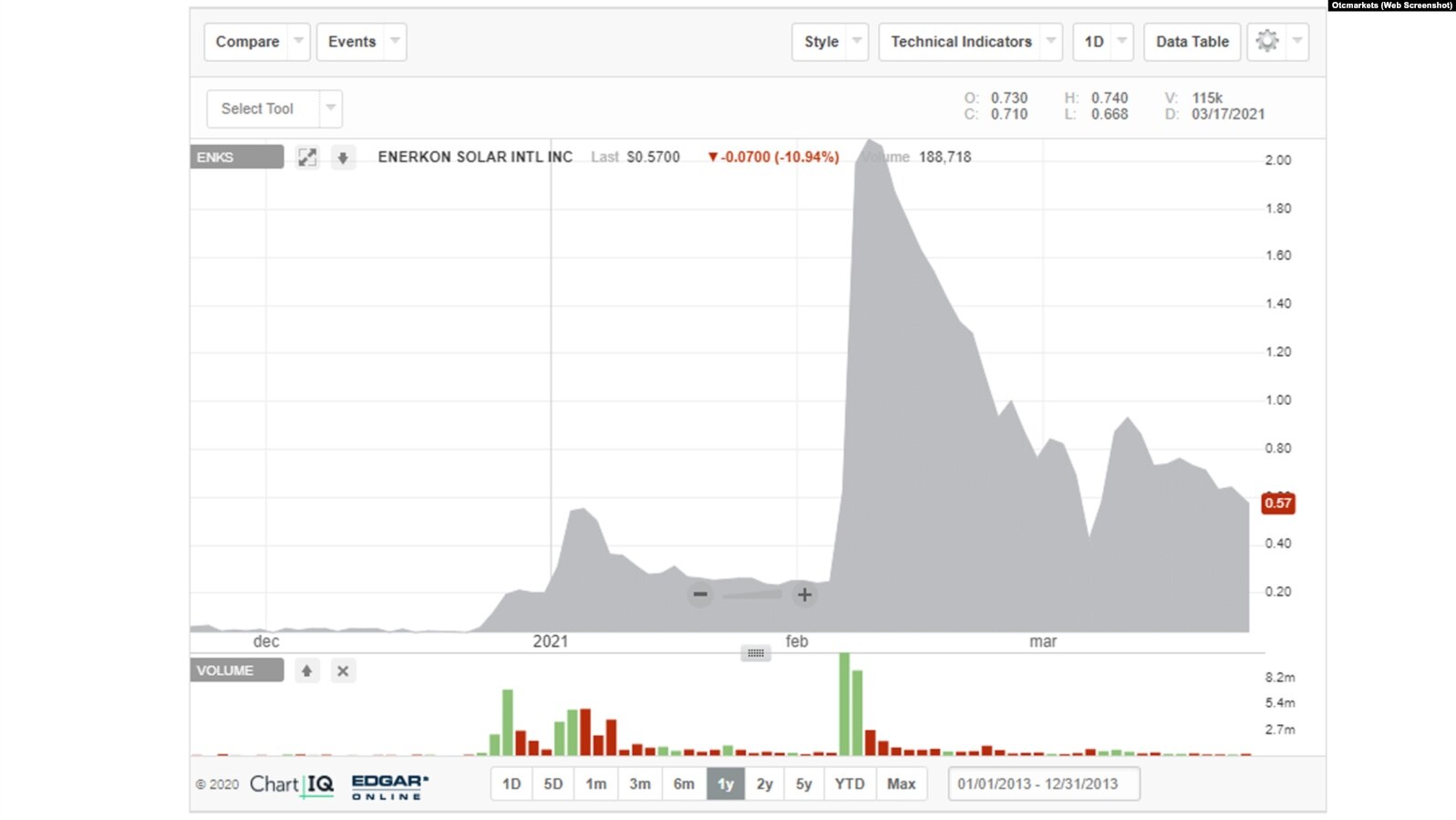Change the 1D interval dropdown

[x=1103, y=42]
